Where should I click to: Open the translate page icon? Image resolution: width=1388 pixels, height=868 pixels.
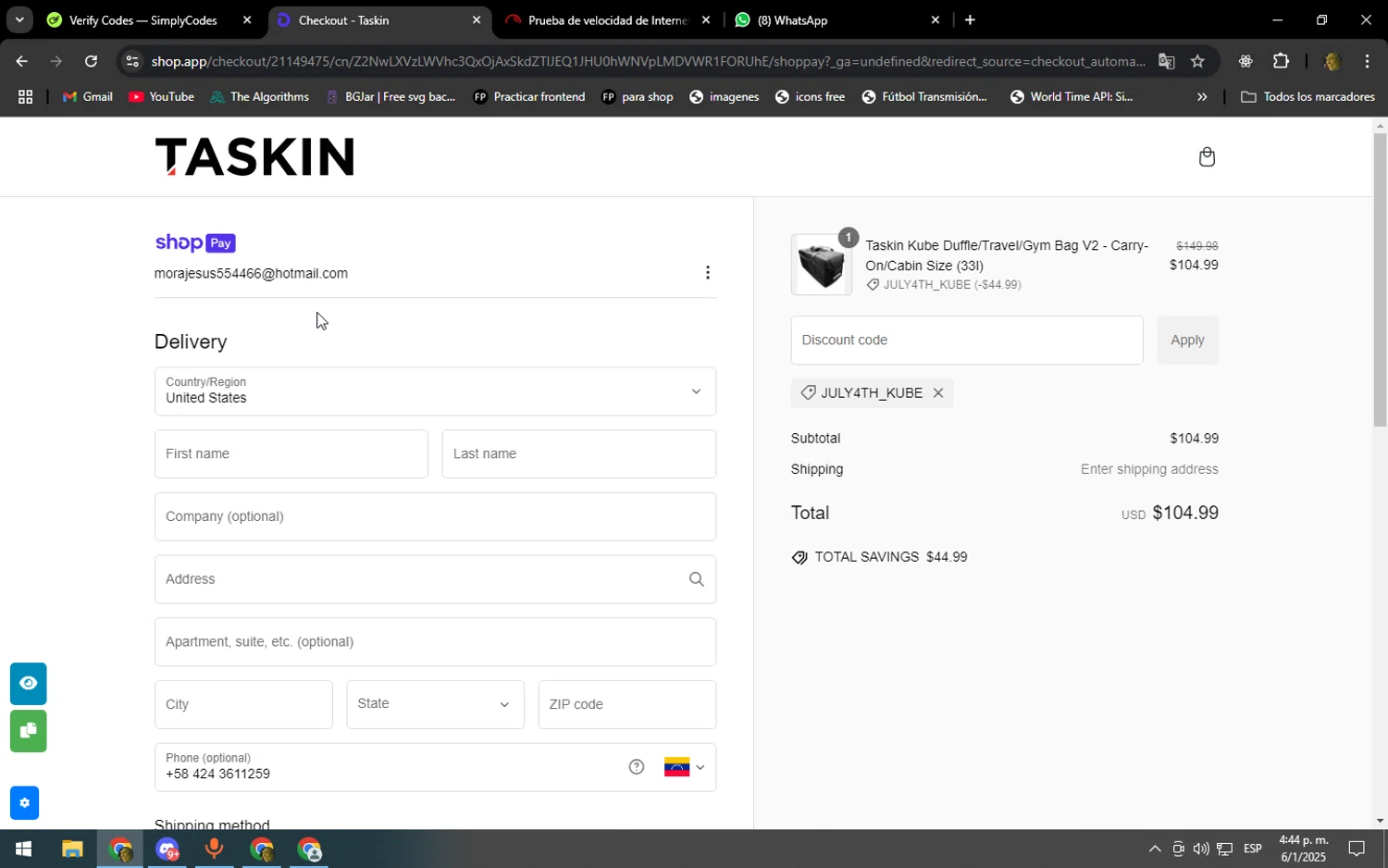pyautogui.click(x=1166, y=61)
